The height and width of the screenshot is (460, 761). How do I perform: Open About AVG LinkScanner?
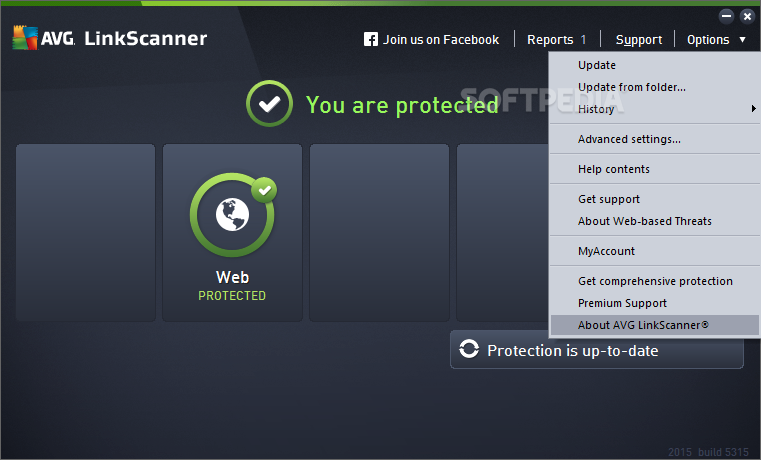tap(654, 325)
